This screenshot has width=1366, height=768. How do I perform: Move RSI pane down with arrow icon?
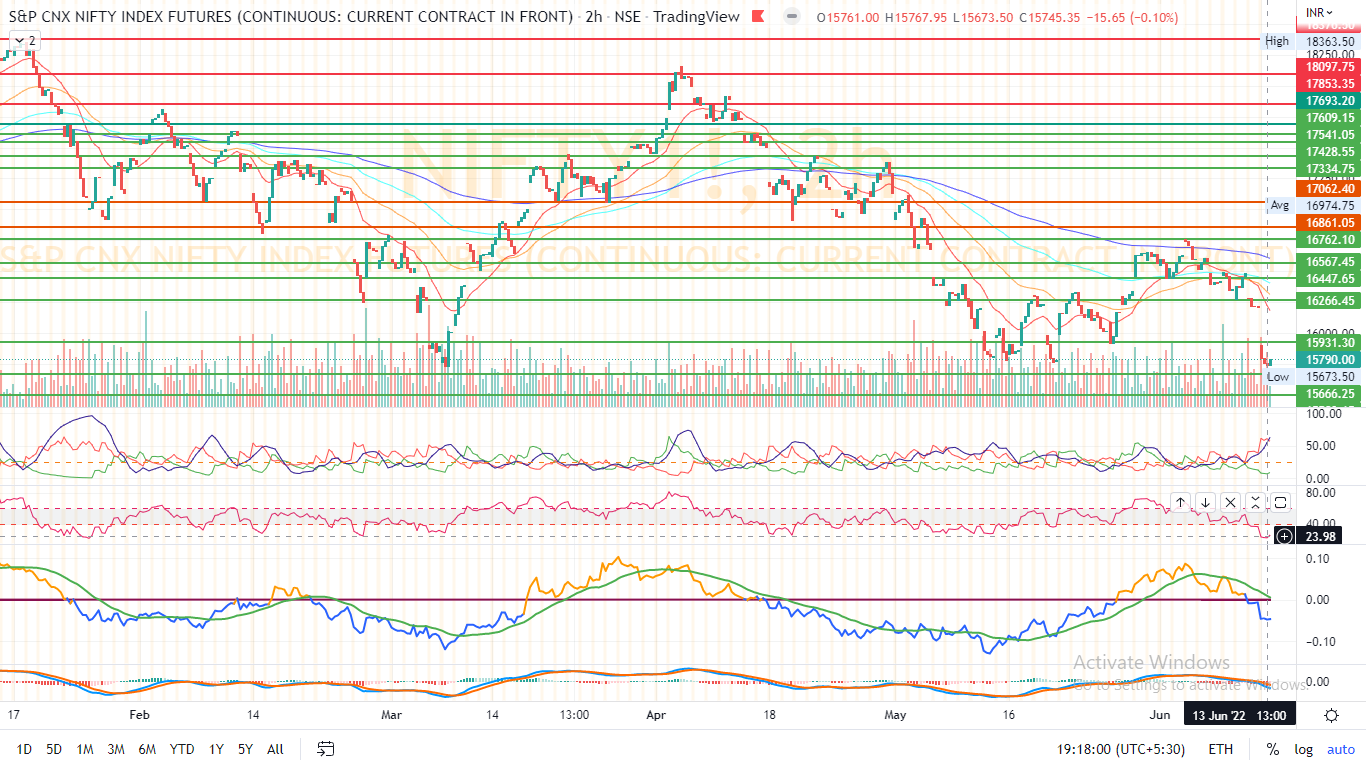point(1205,502)
